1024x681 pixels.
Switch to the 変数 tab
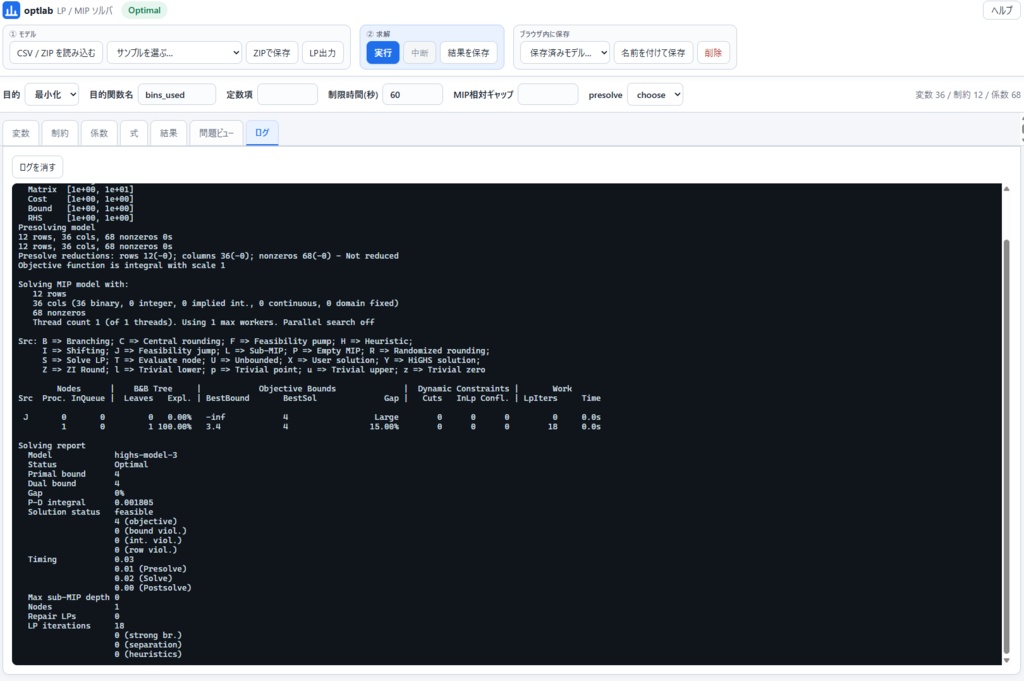point(21,133)
